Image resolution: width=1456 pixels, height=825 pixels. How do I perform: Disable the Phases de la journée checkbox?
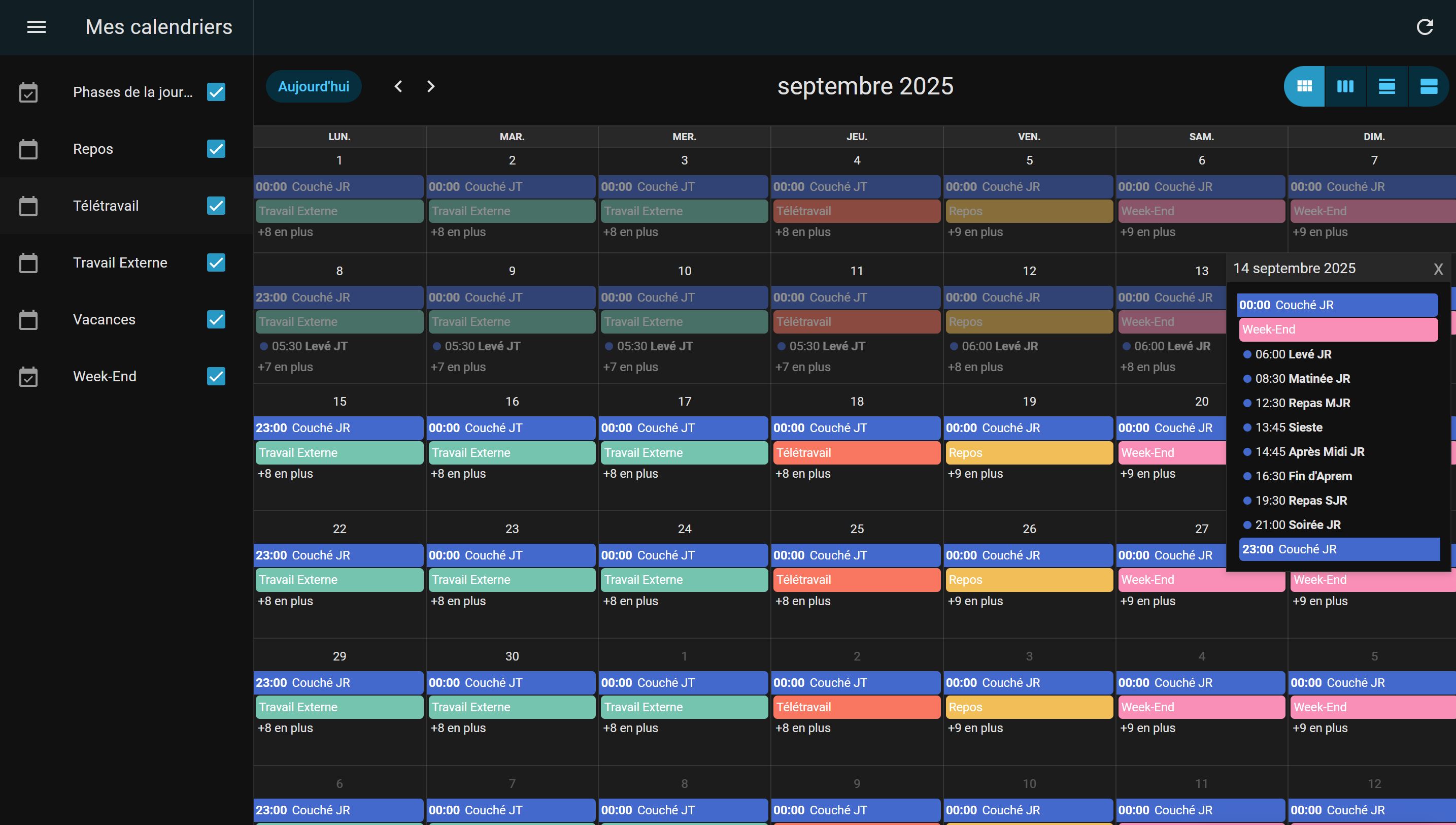216,92
